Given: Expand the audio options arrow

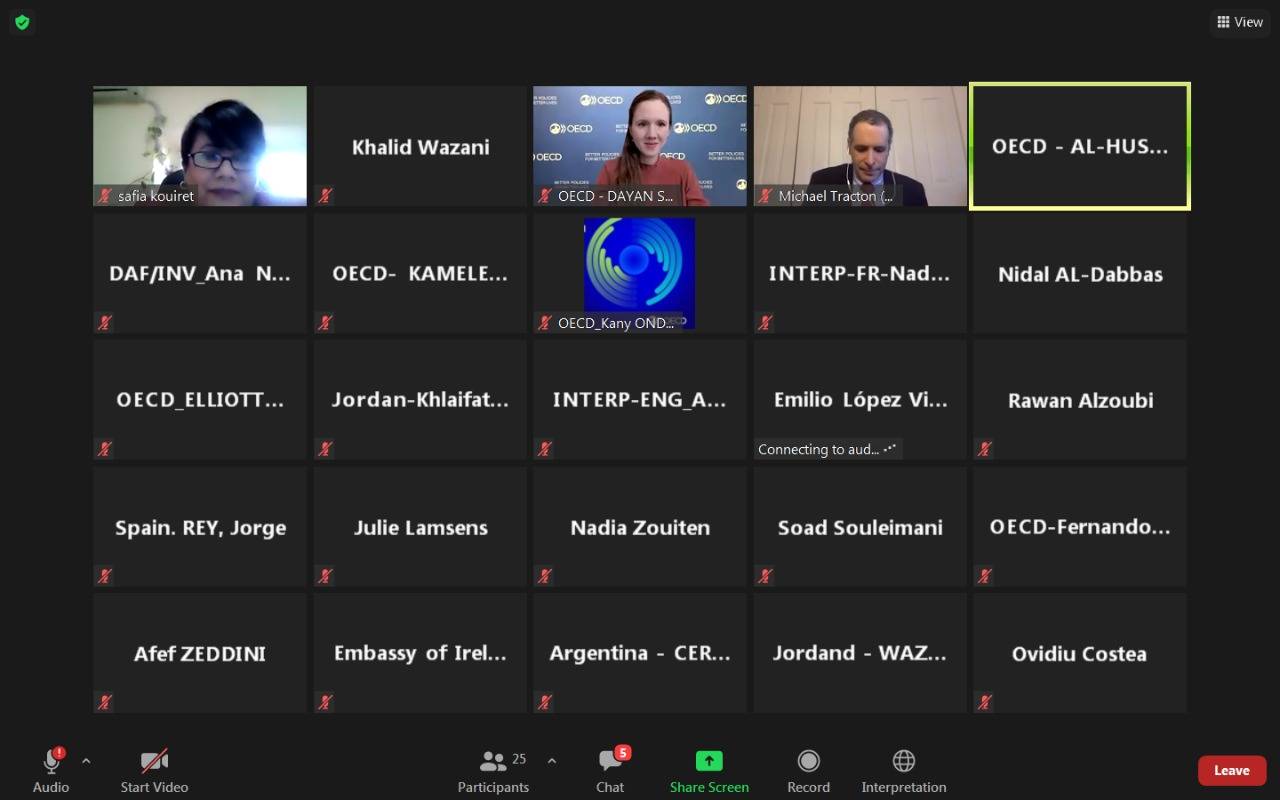Looking at the screenshot, I should [86, 761].
